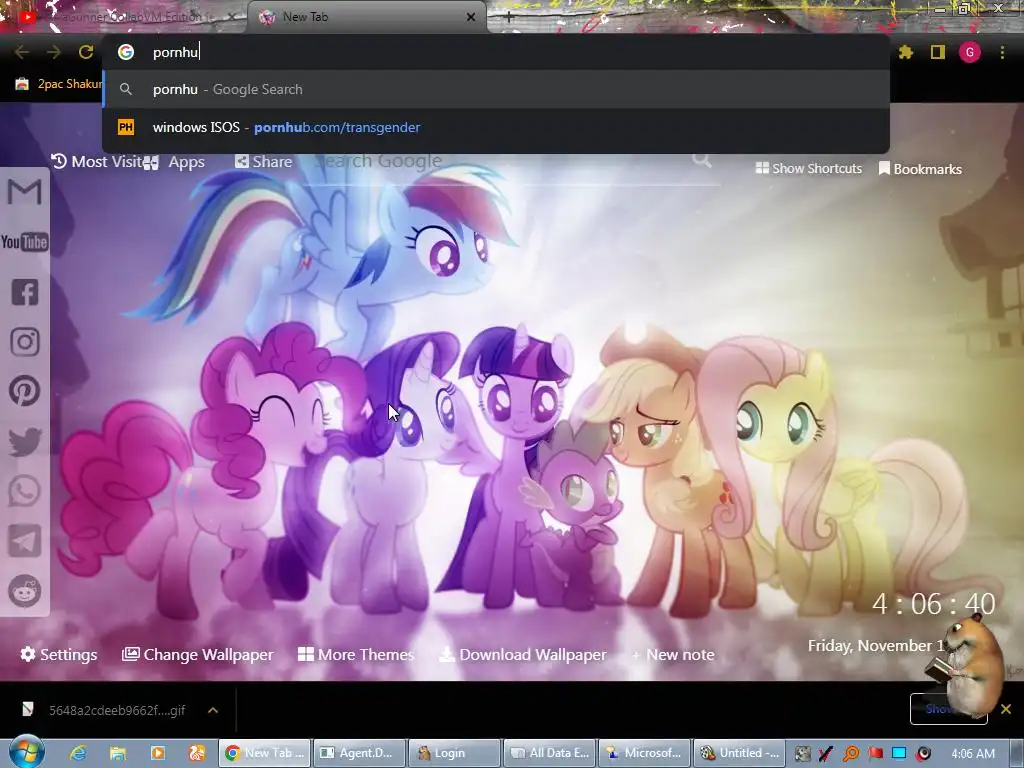Click the Show all downloads button

tap(948, 709)
